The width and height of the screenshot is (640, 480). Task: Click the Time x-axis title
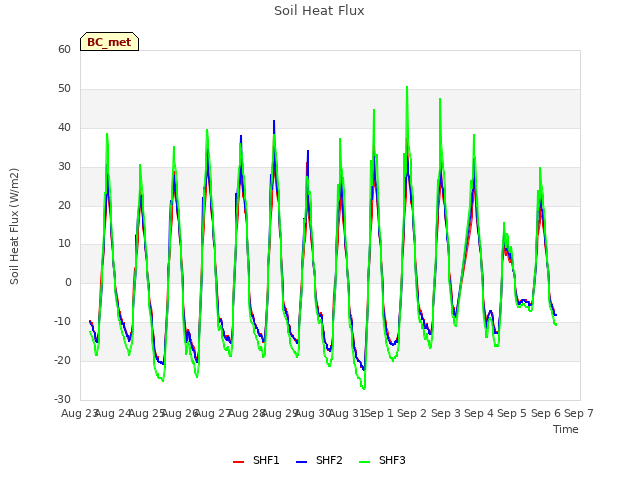click(x=566, y=429)
